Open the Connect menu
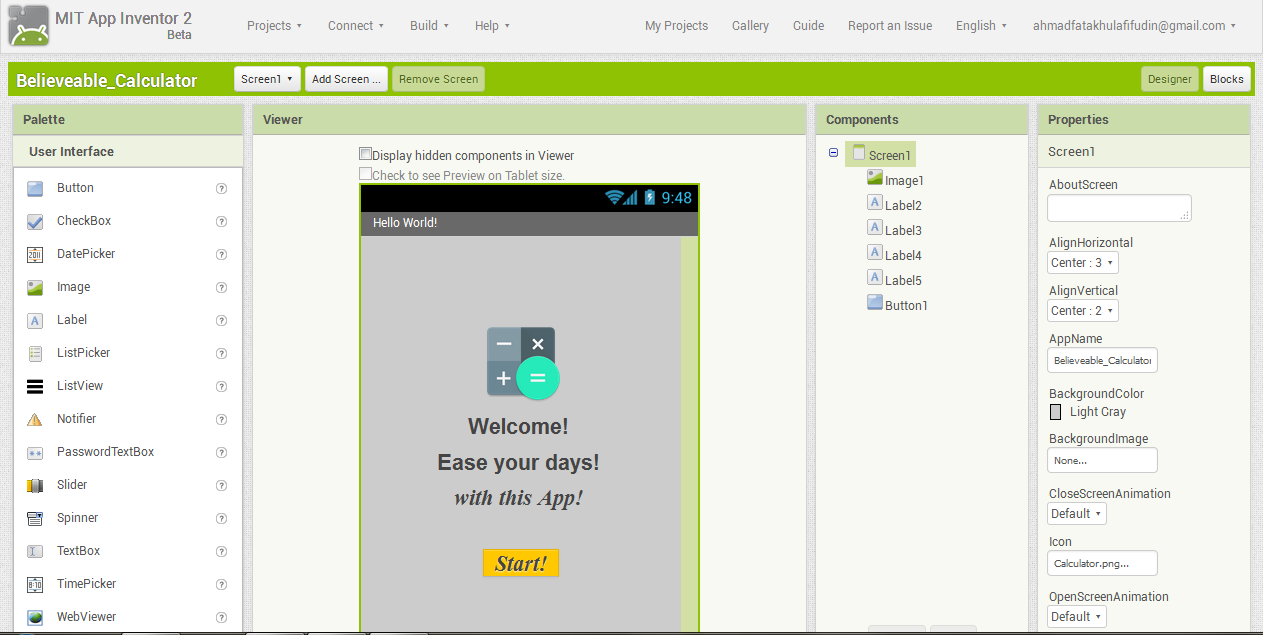Viewport: 1263px width, 635px height. tap(356, 26)
